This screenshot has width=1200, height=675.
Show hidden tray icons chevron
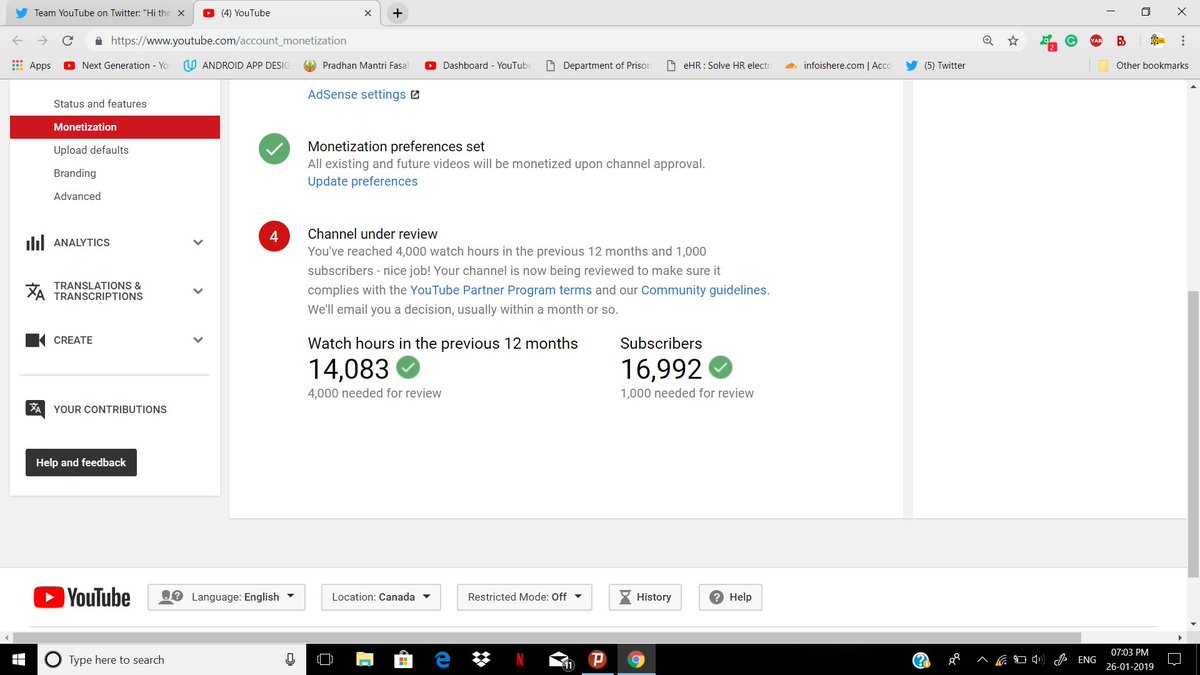point(982,660)
